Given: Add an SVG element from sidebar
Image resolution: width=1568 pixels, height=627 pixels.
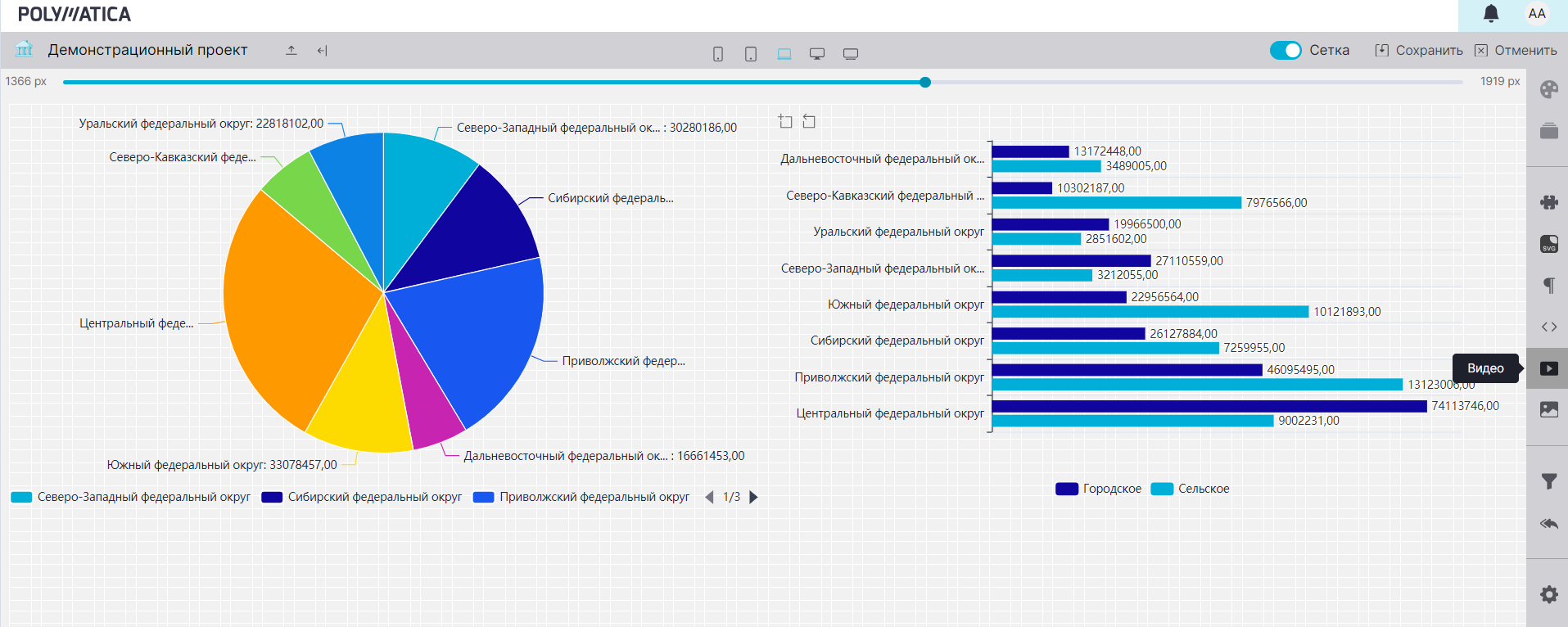Looking at the screenshot, I should pyautogui.click(x=1548, y=244).
